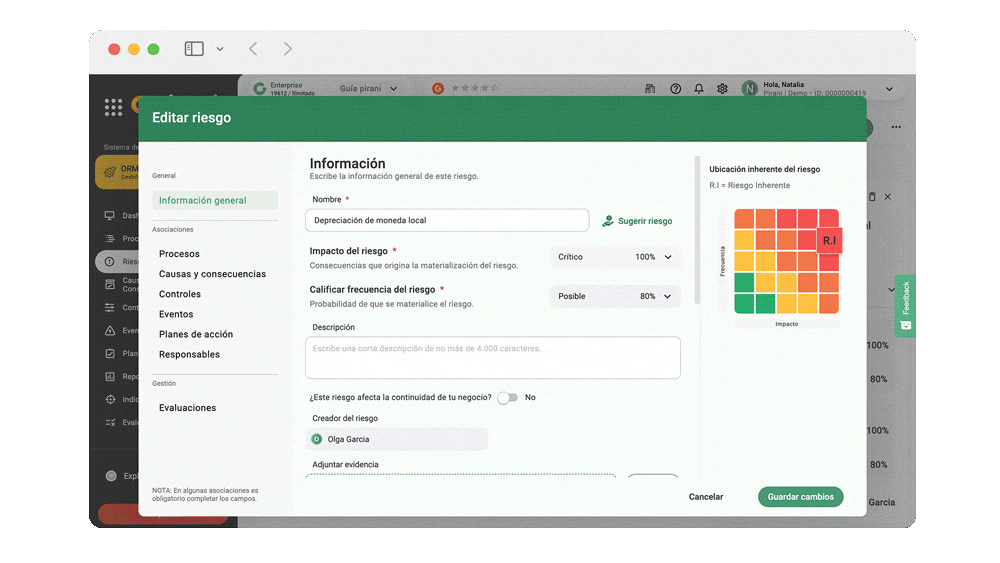Open the settings gear in top bar
This screenshot has width=1000, height=563.
click(722, 89)
